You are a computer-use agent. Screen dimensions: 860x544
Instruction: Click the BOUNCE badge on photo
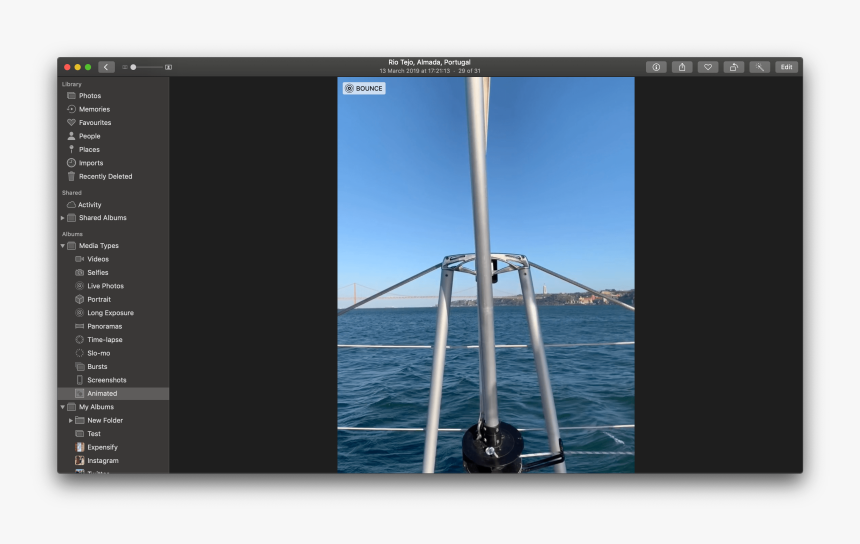tap(364, 88)
